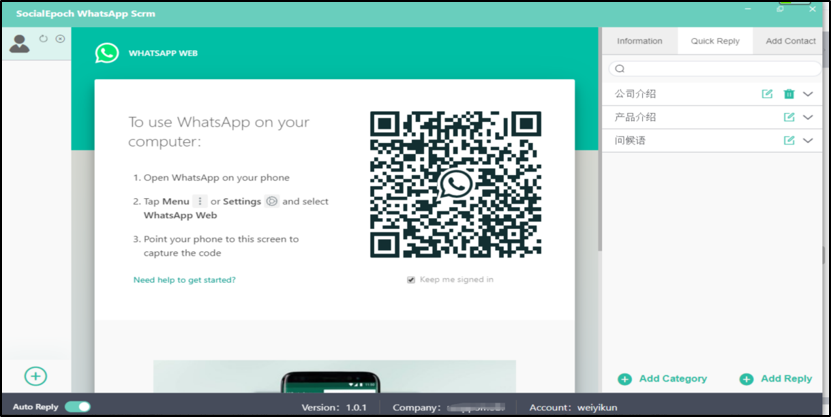Click the WhatsApp logo in header
The height and width of the screenshot is (417, 831).
click(x=107, y=54)
